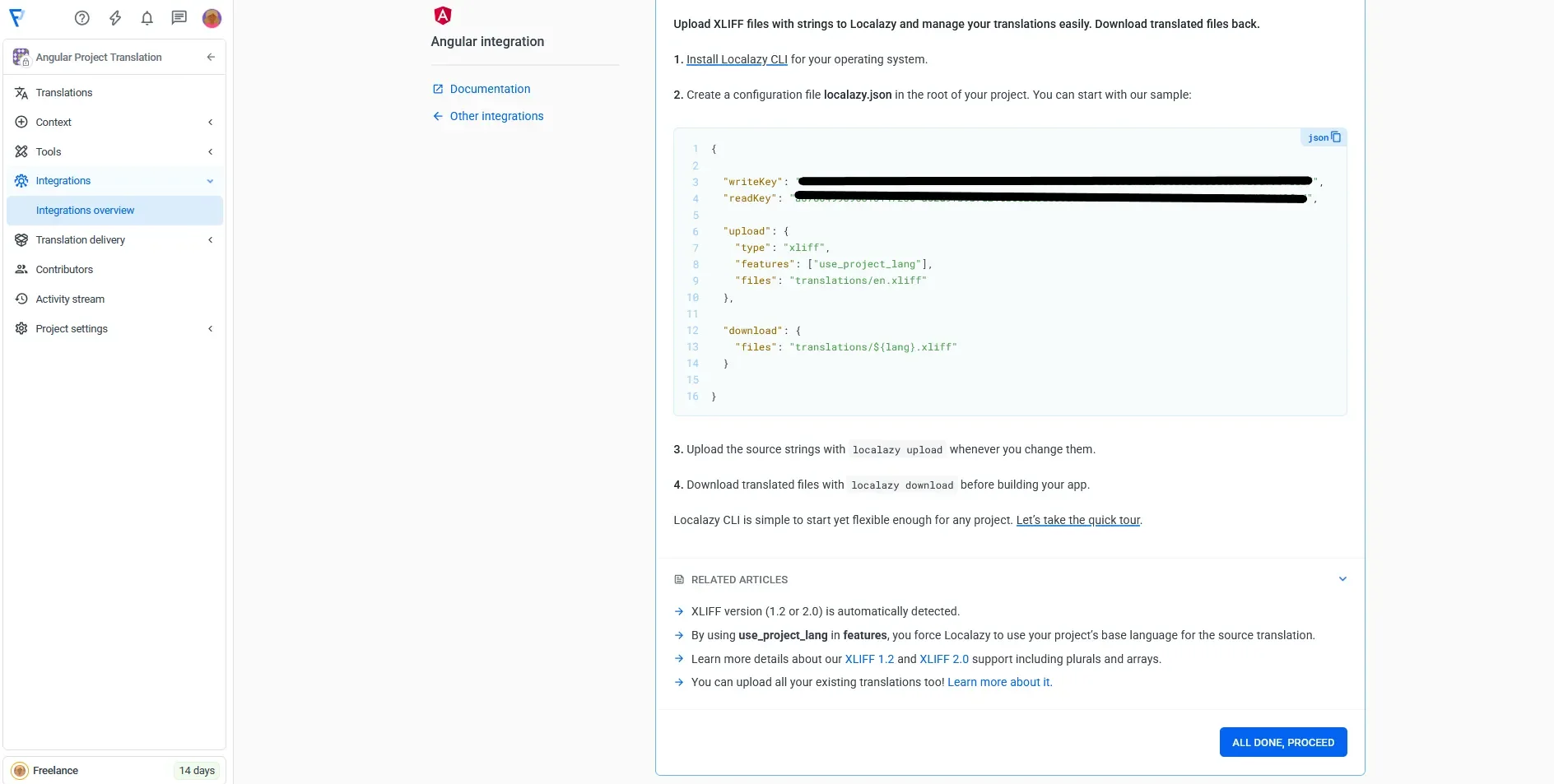Open Contributors page
Image resolution: width=1554 pixels, height=784 pixels.
(x=64, y=270)
